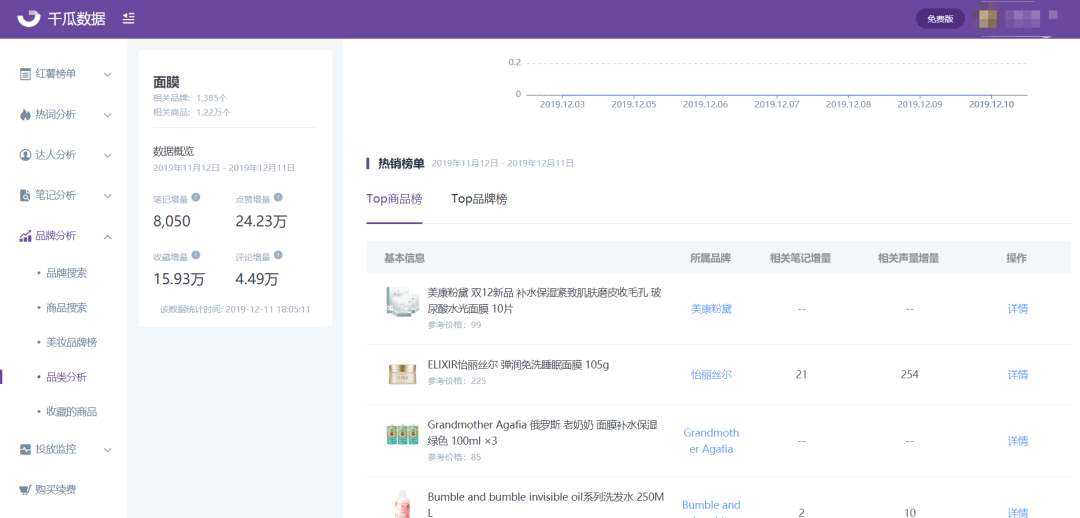Image resolution: width=1080 pixels, height=518 pixels.
Task: Click the ELIXIR sleeping mask jar thumbnail
Action: click(x=402, y=374)
